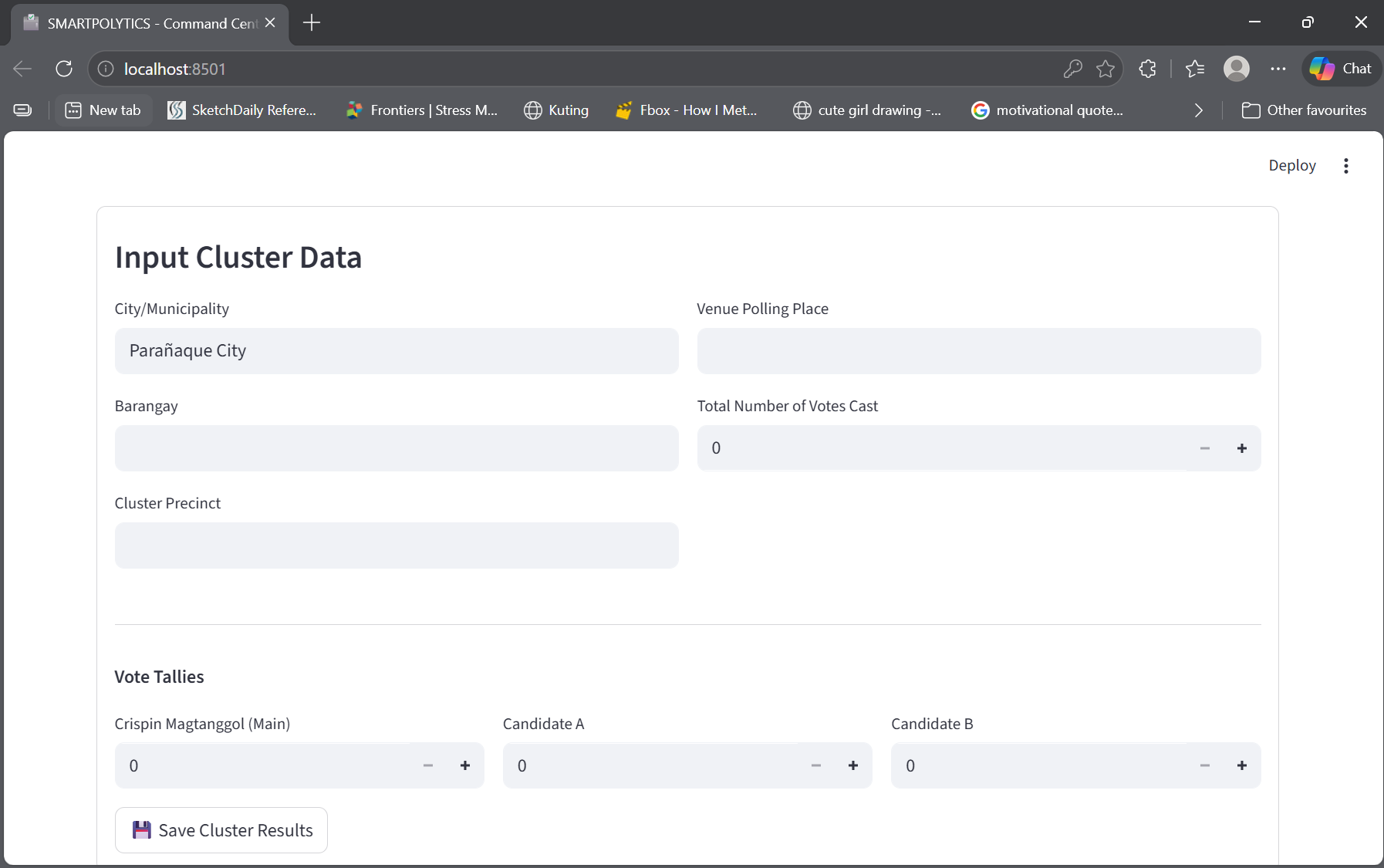Click inside the Barangay input field
Viewport: 1384px width, 868px height.
point(396,448)
